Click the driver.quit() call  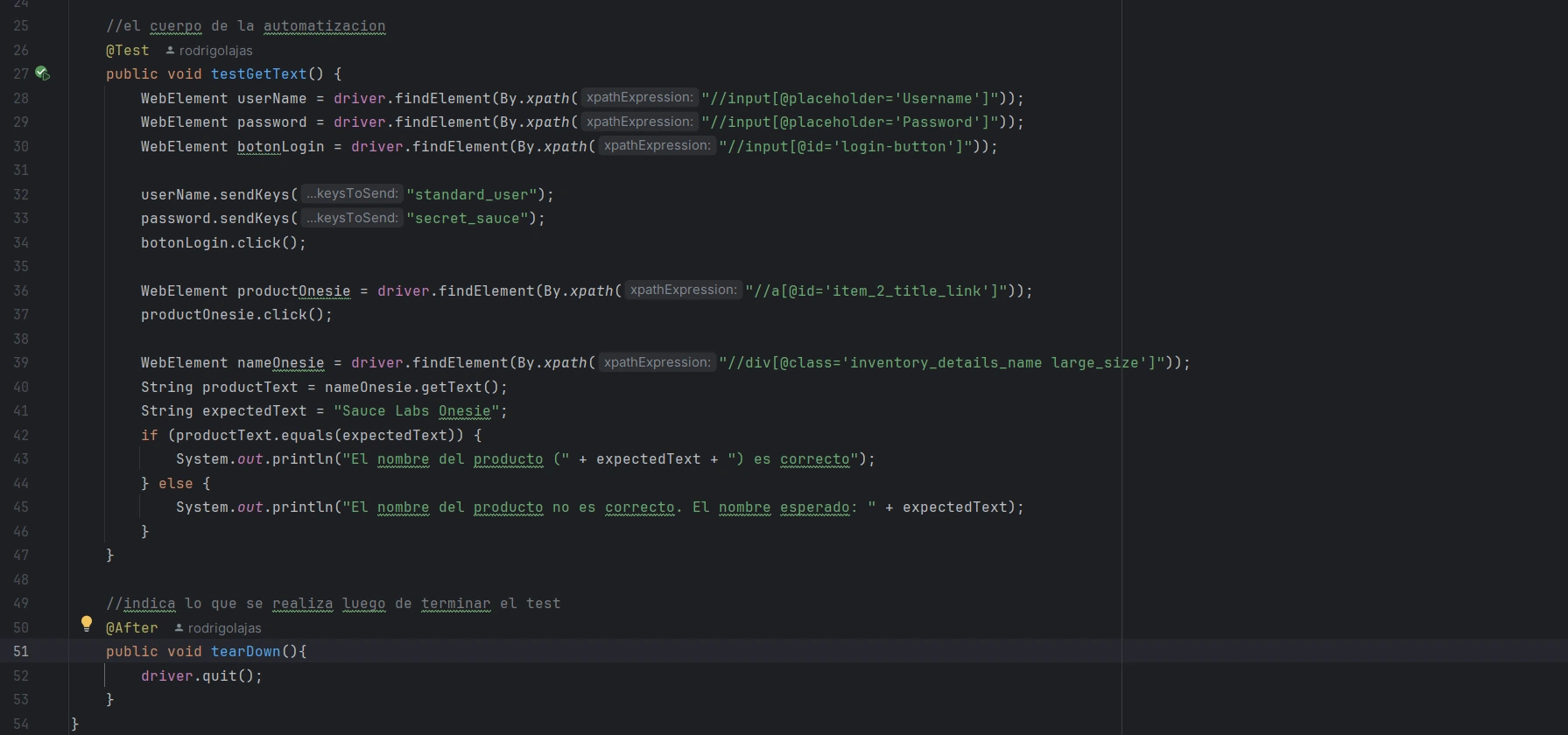[201, 676]
